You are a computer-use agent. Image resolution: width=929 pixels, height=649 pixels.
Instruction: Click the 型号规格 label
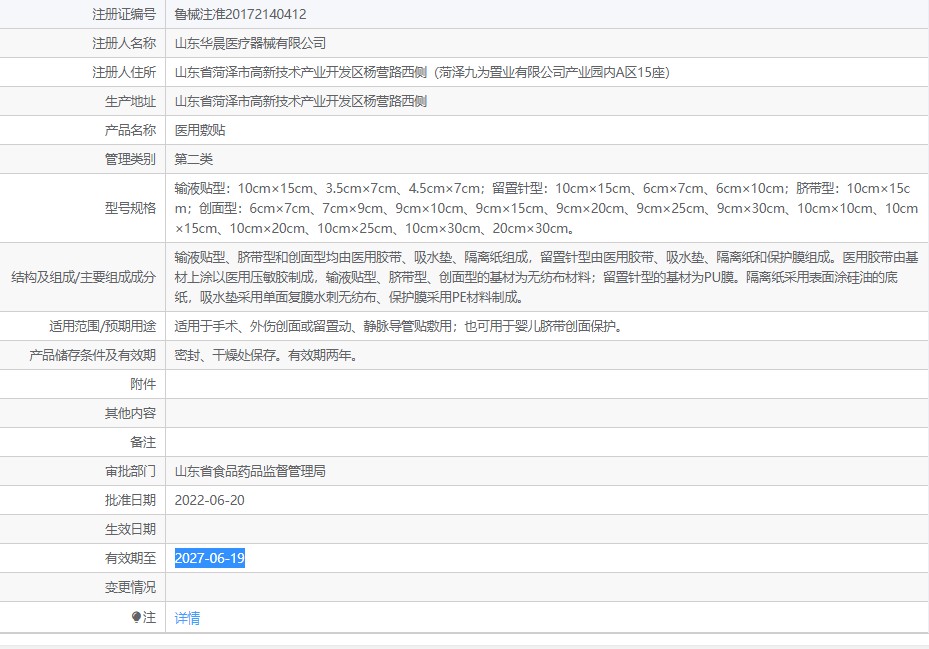click(x=130, y=208)
